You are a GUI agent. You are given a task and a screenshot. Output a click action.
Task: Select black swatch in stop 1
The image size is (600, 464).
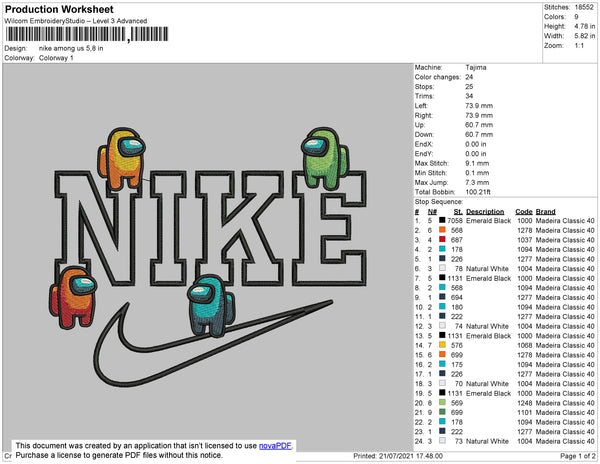click(442, 220)
